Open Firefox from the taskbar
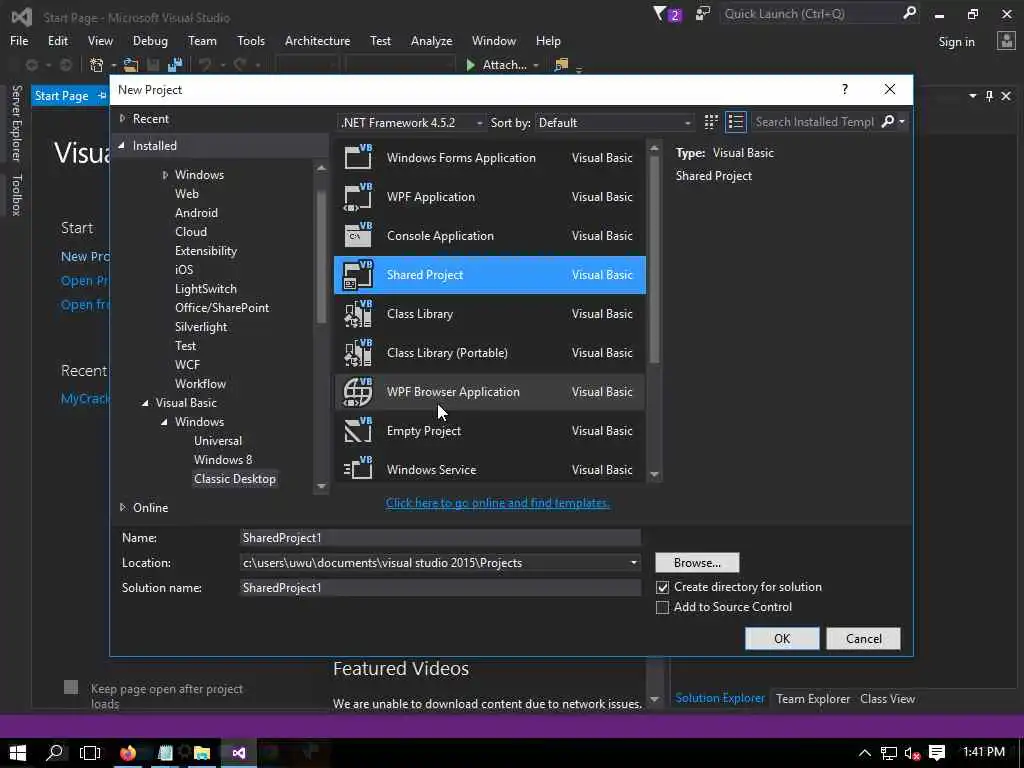This screenshot has height=768, width=1024. click(128, 753)
